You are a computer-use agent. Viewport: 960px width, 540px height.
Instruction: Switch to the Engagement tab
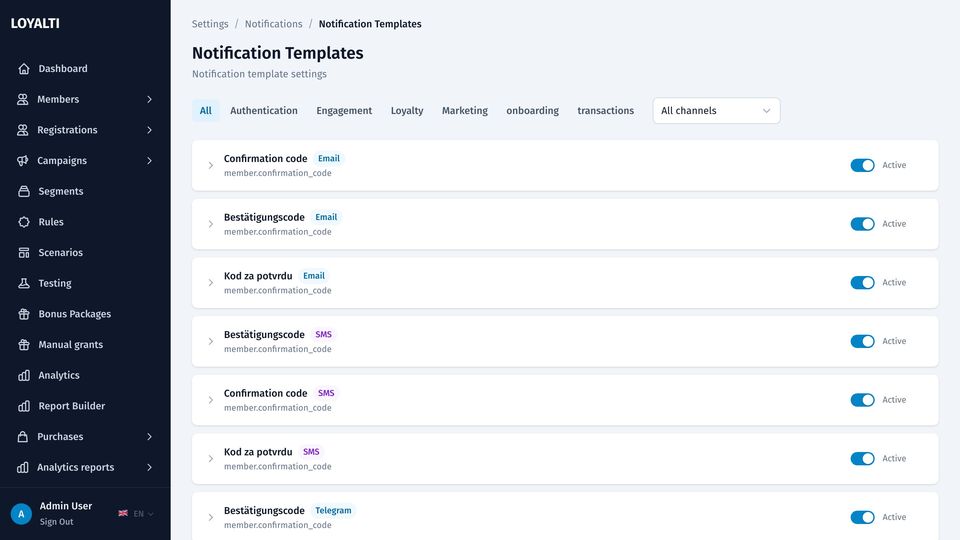tap(344, 111)
